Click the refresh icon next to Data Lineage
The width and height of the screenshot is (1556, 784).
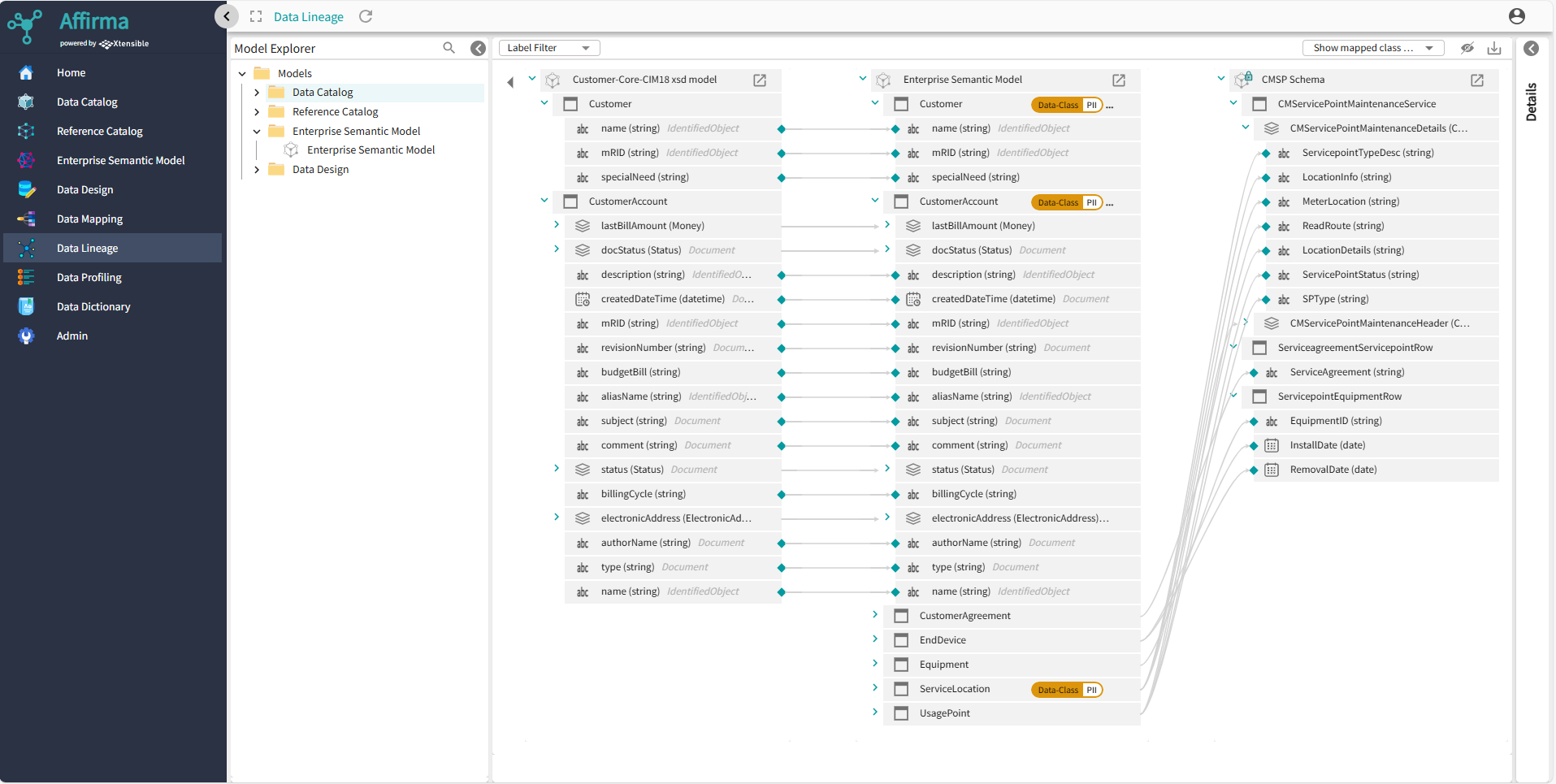tap(366, 16)
